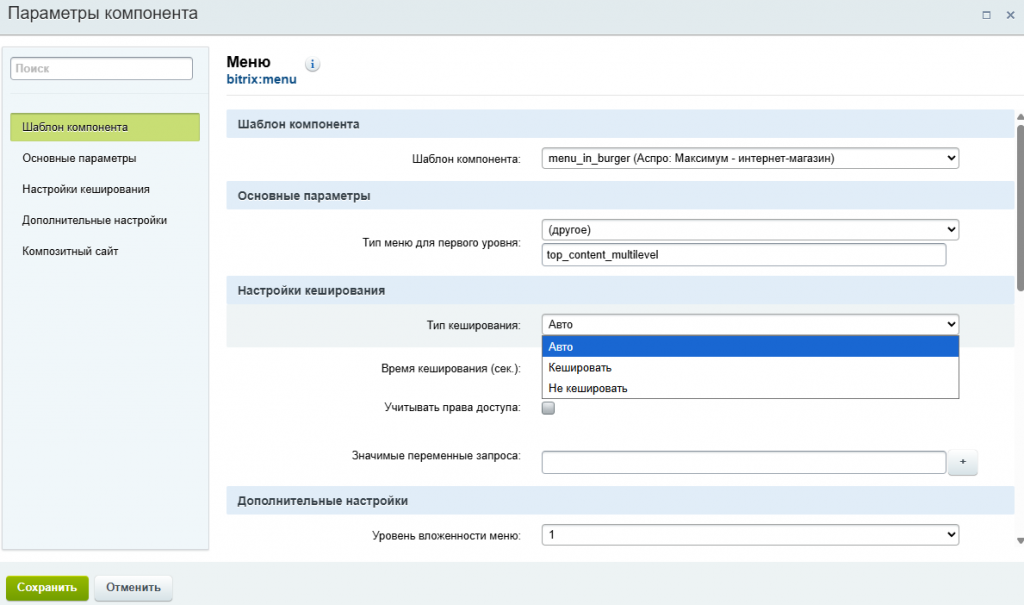Screen dimensions: 1024x605
Task: Click the info icon next to Меню title
Action: point(312,65)
